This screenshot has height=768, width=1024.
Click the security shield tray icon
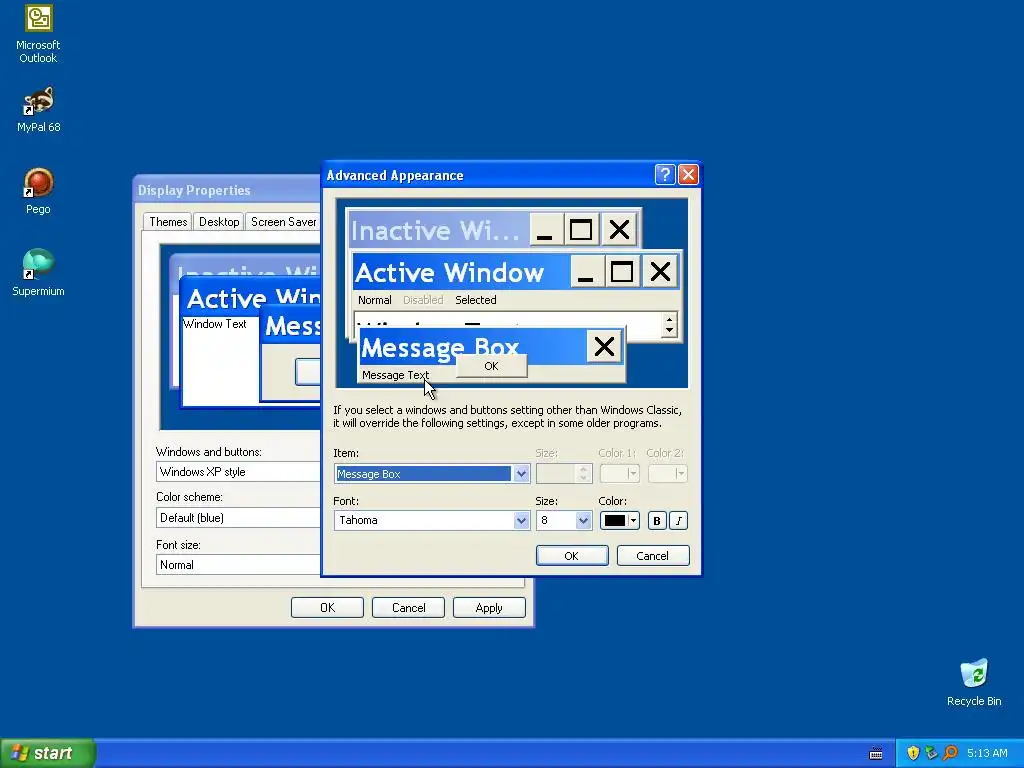[x=913, y=753]
